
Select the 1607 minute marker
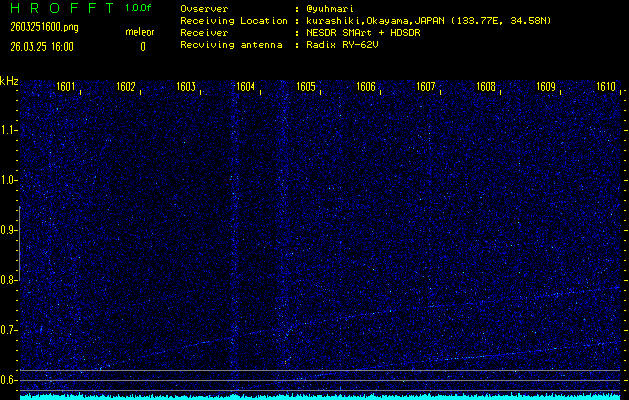(426, 88)
